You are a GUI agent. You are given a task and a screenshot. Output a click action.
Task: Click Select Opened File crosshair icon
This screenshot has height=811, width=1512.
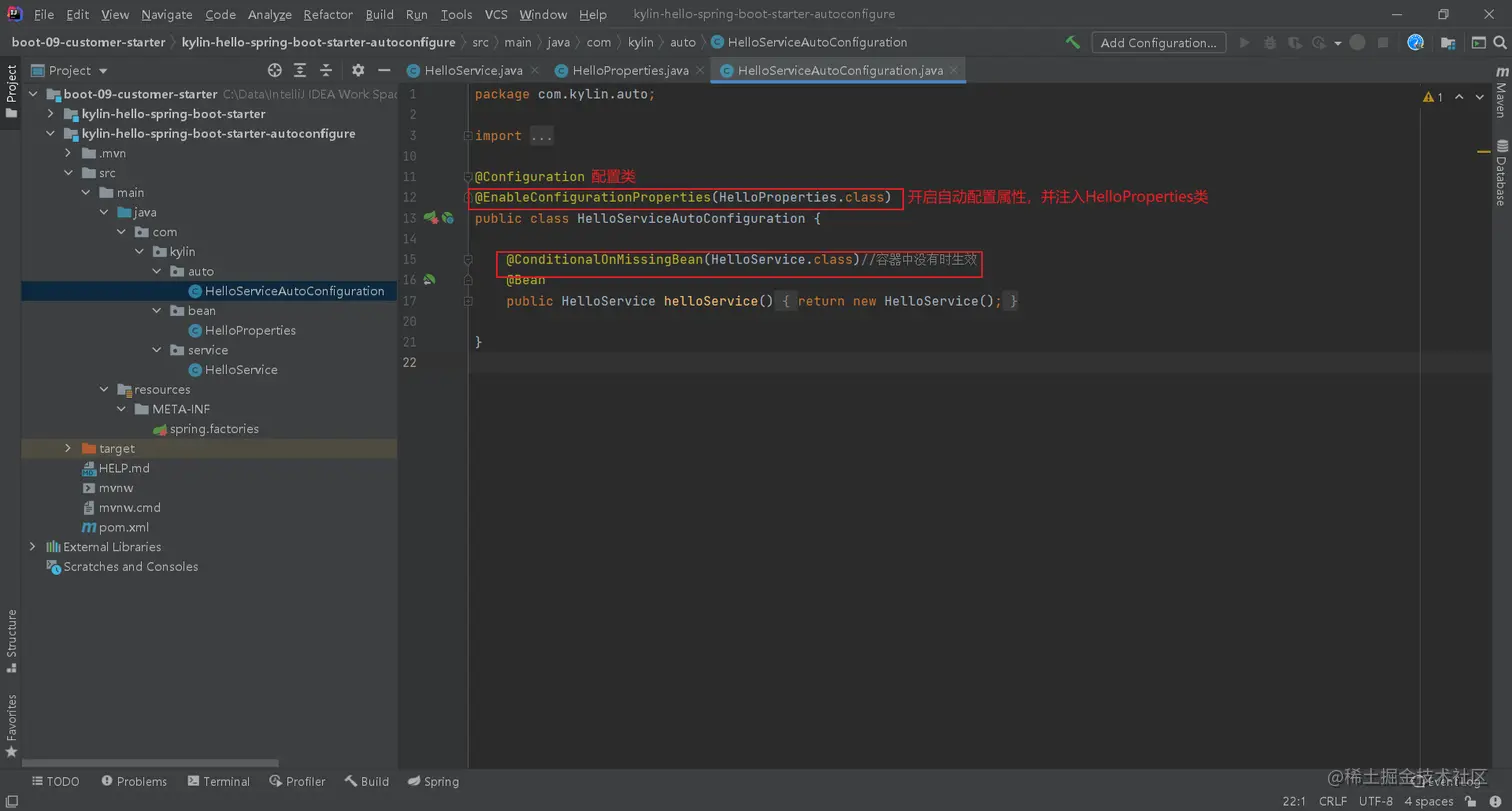click(275, 70)
